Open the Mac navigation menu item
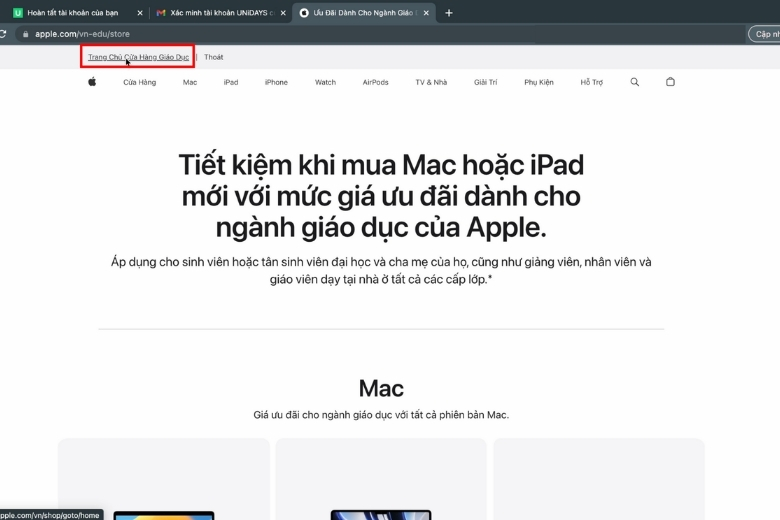This screenshot has width=780, height=520. (x=190, y=82)
